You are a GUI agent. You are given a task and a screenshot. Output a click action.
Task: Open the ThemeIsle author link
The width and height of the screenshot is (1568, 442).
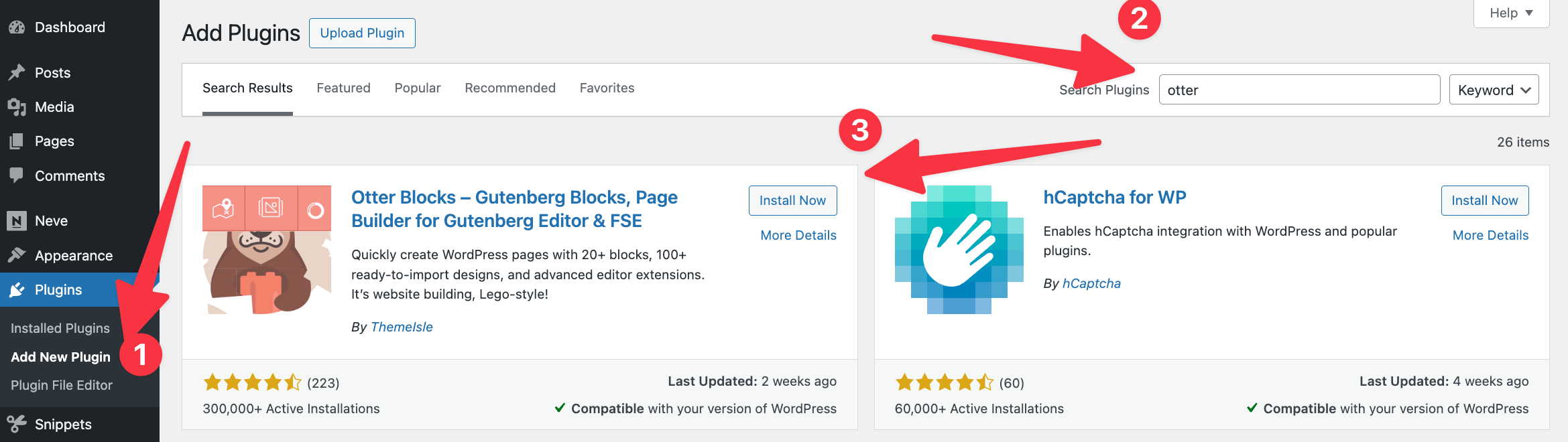(402, 327)
